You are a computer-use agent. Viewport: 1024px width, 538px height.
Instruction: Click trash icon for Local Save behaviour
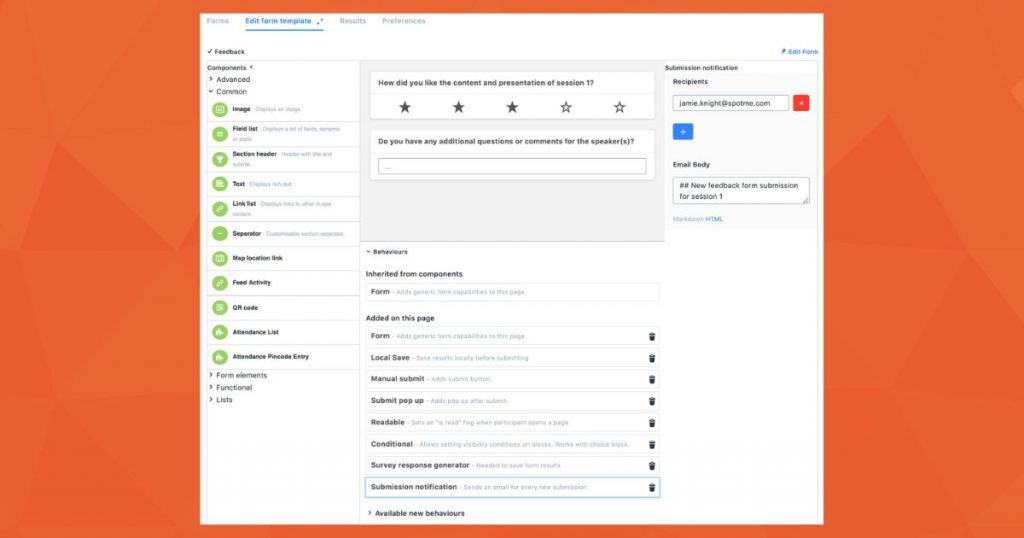[652, 358]
